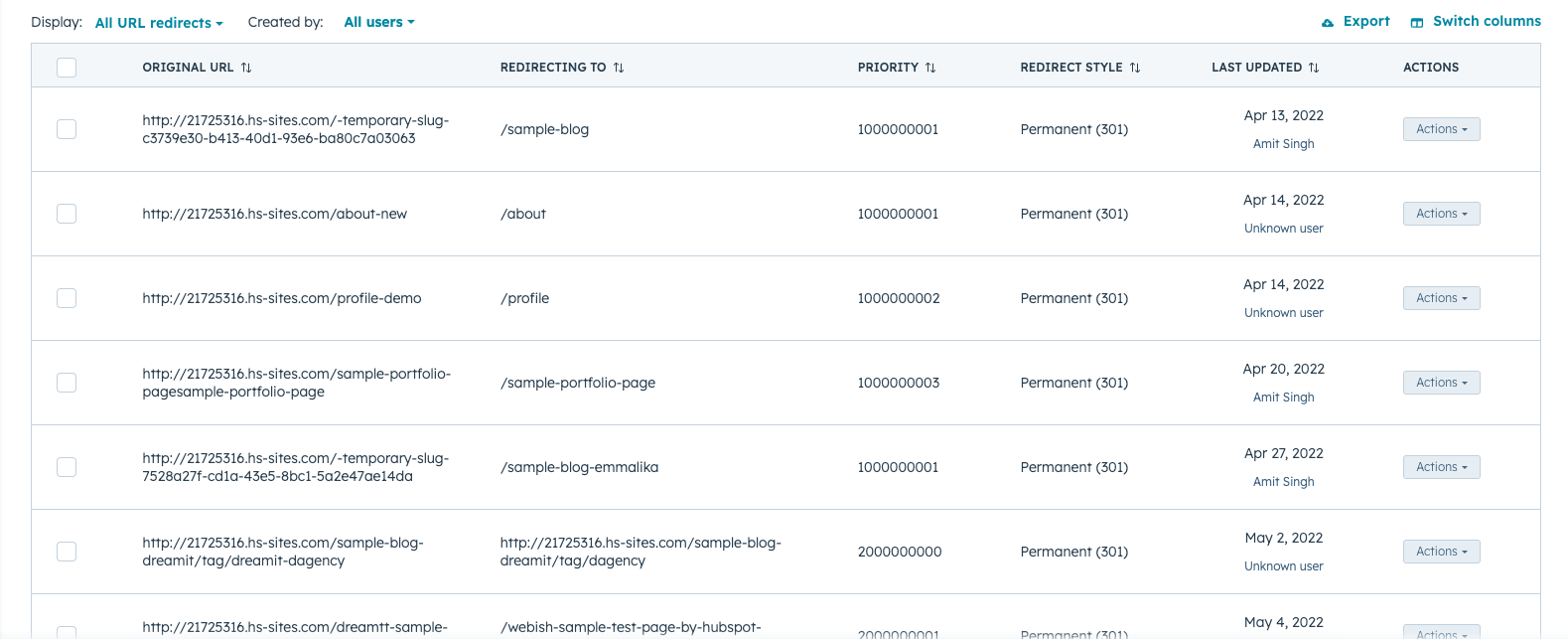Select the about-new redirect row checkbox

click(x=67, y=214)
